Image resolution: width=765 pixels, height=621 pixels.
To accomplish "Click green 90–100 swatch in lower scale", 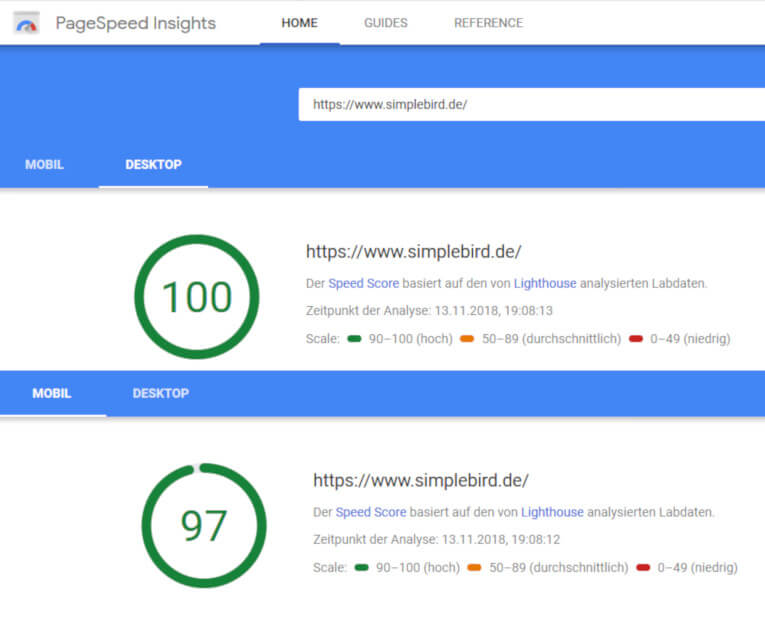I will pos(362,567).
